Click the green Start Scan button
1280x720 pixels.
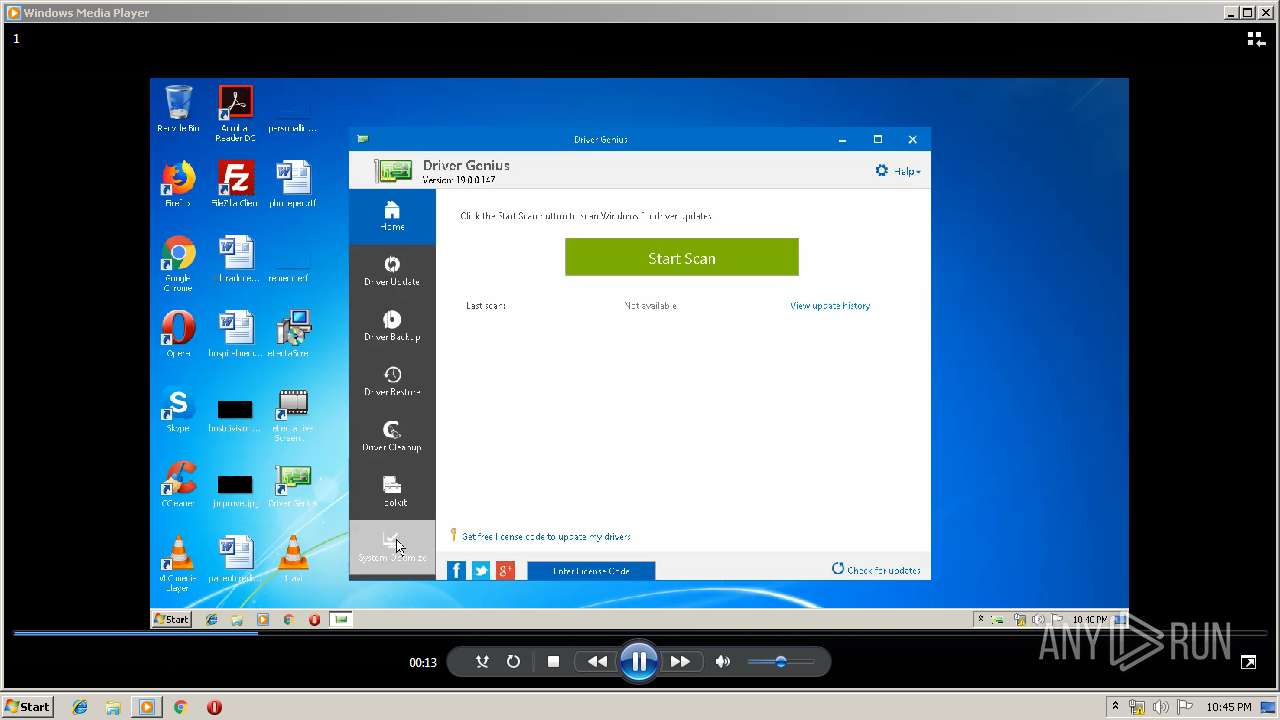tap(682, 257)
